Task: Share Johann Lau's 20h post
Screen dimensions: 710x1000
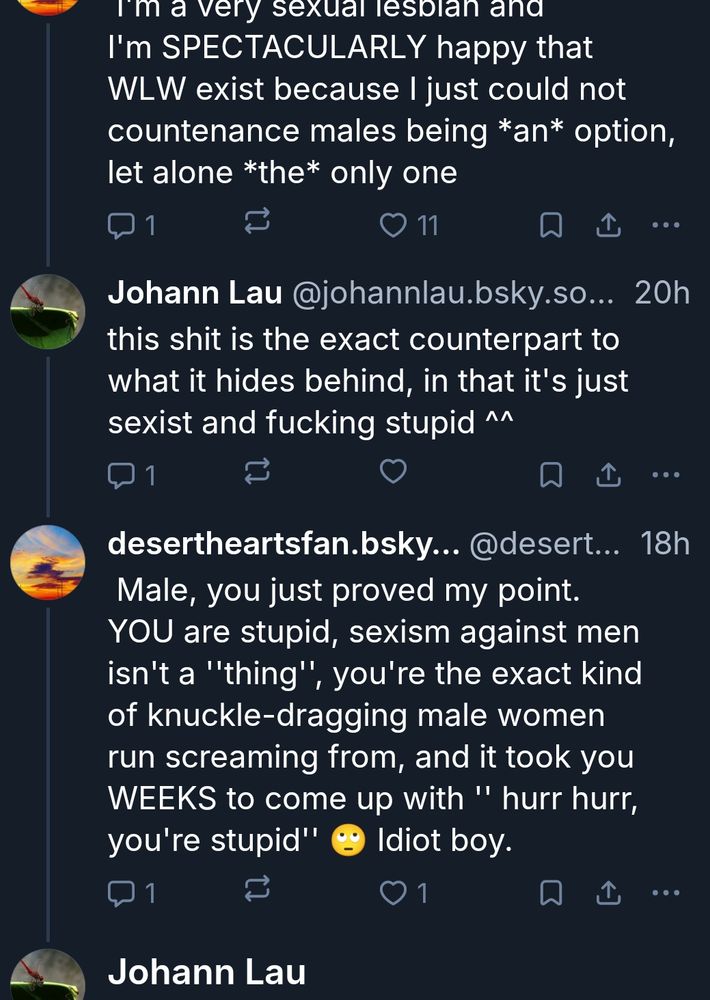Action: [x=607, y=474]
